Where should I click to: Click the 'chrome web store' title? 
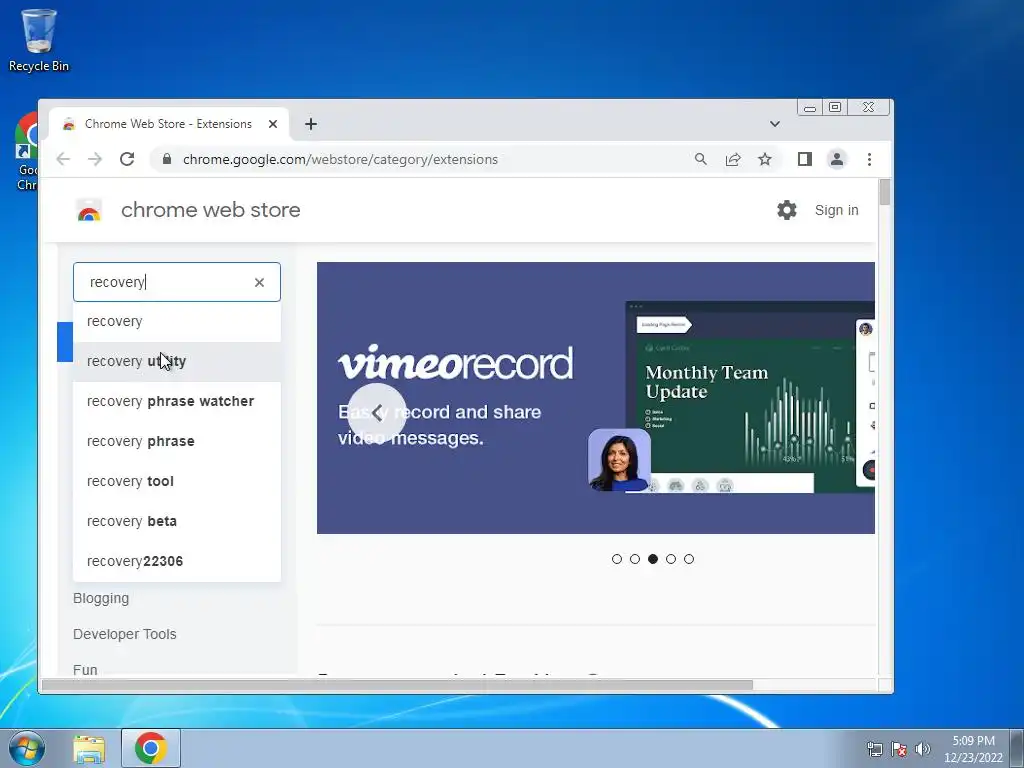click(211, 210)
